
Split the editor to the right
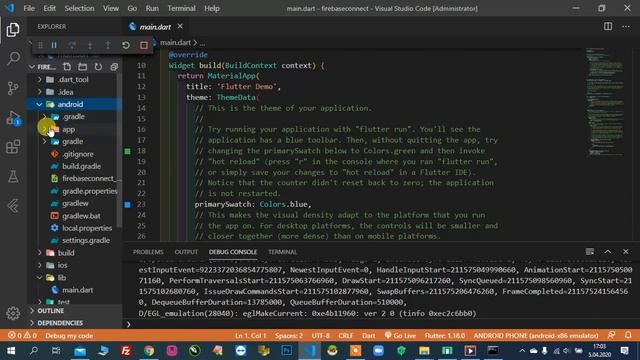[608, 27]
